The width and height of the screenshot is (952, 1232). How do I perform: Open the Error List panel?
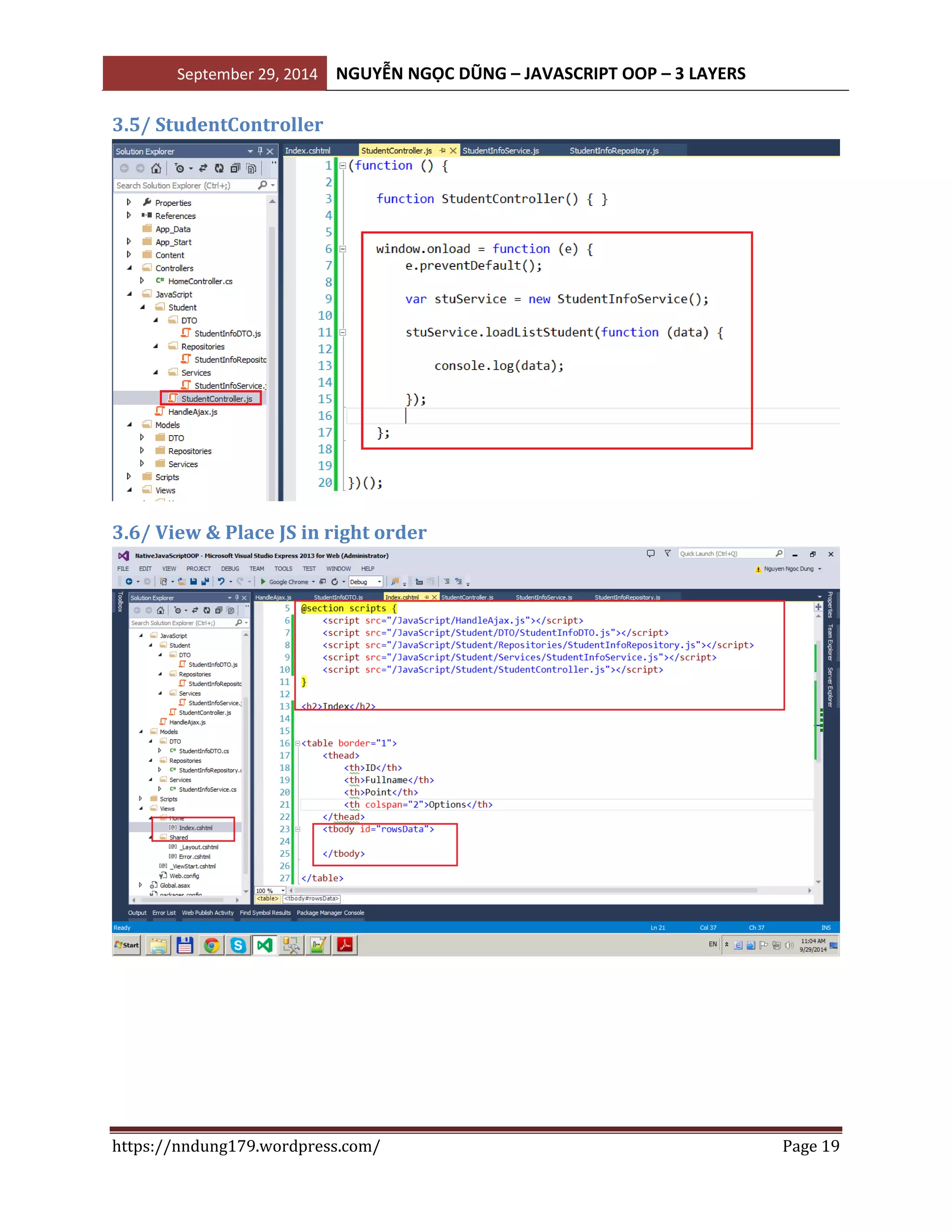(164, 913)
